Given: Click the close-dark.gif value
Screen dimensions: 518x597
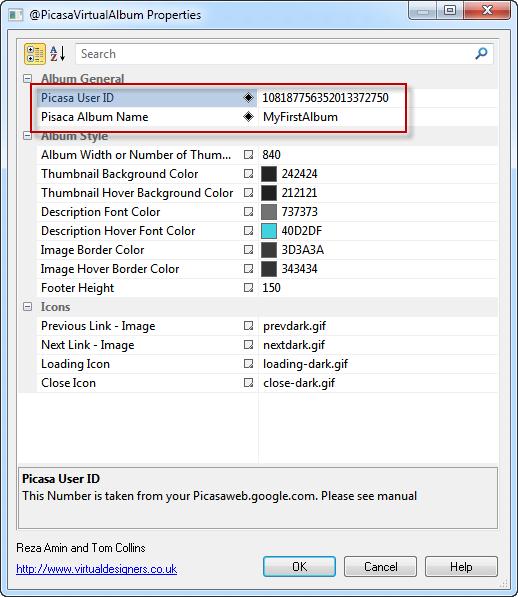Looking at the screenshot, I should [x=299, y=383].
